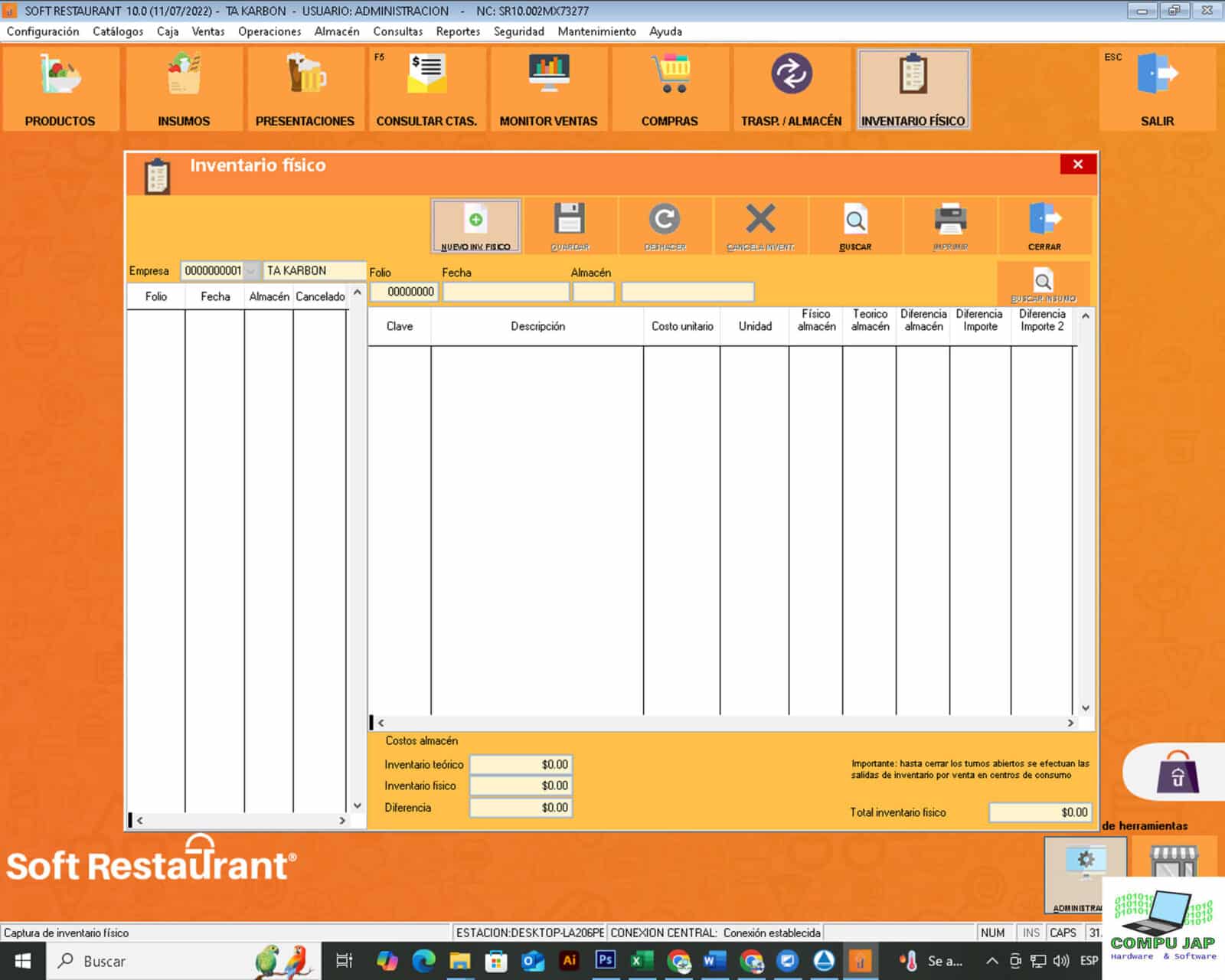Open File Explorer from the taskbar
Viewport: 1225px width, 980px height.
pyautogui.click(x=460, y=960)
